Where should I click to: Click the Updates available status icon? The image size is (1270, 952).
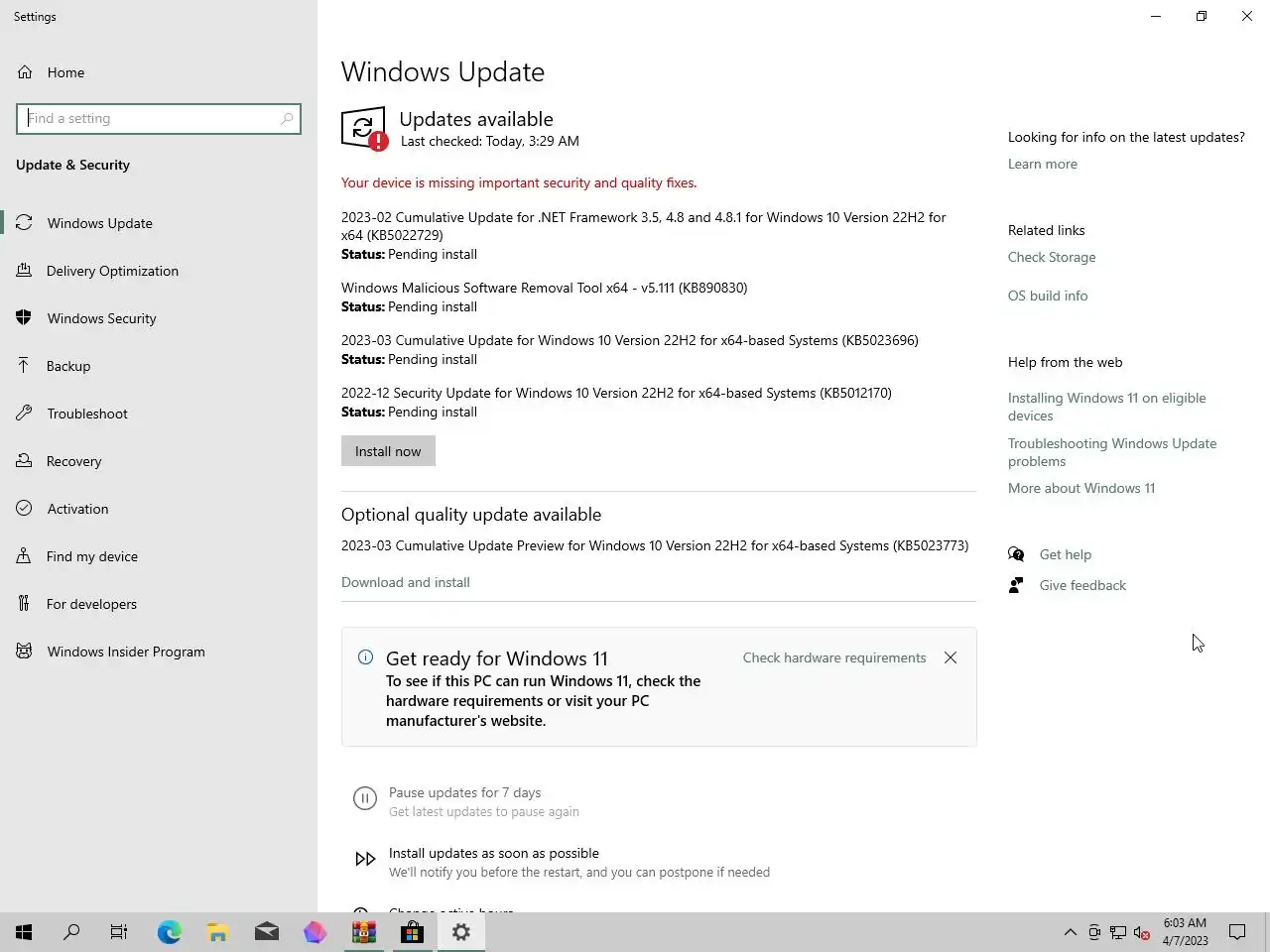point(364,129)
